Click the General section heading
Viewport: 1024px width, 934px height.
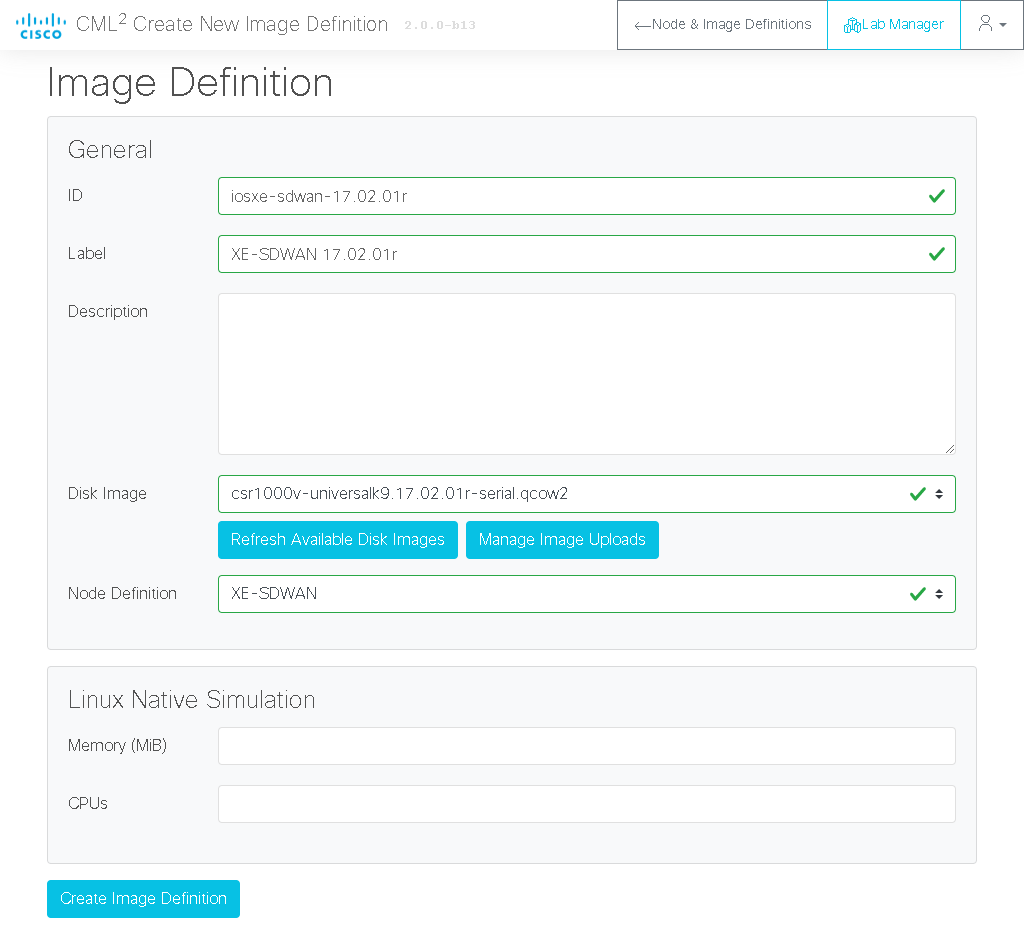coord(110,150)
